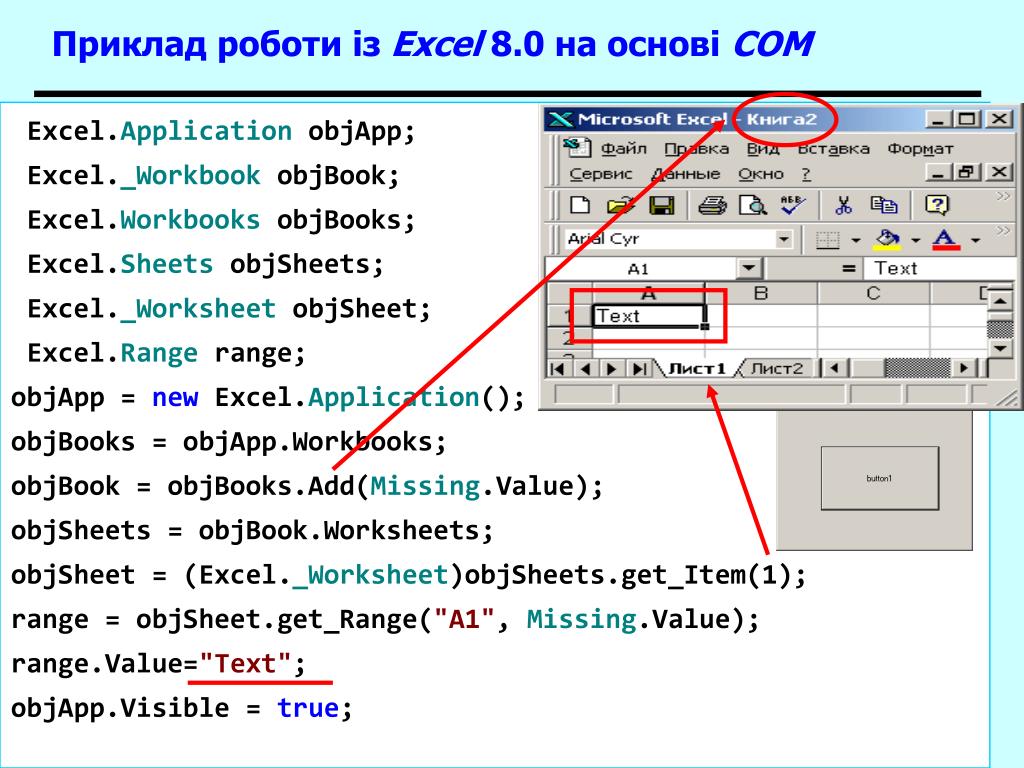The width and height of the screenshot is (1024, 768).
Task: Open the Borders dropdown arrow
Action: 855,240
